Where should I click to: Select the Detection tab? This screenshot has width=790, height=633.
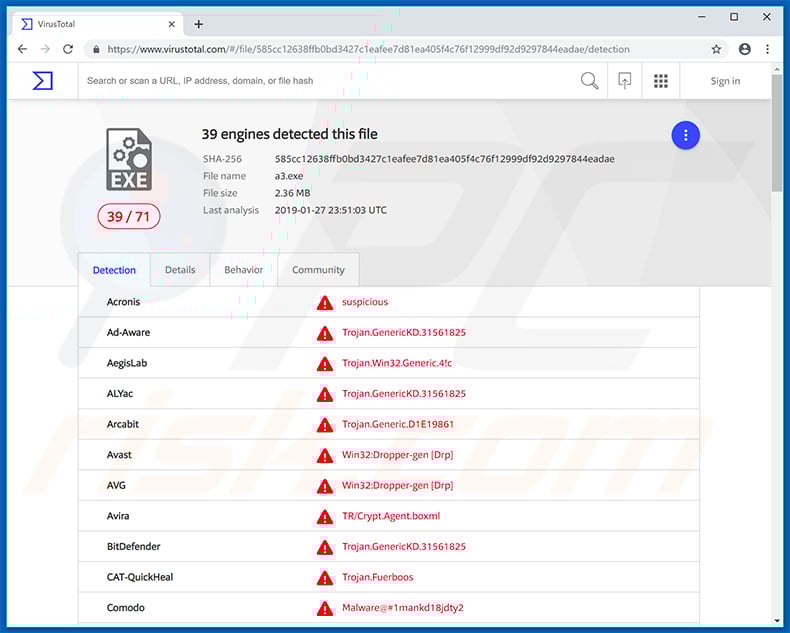coord(114,270)
